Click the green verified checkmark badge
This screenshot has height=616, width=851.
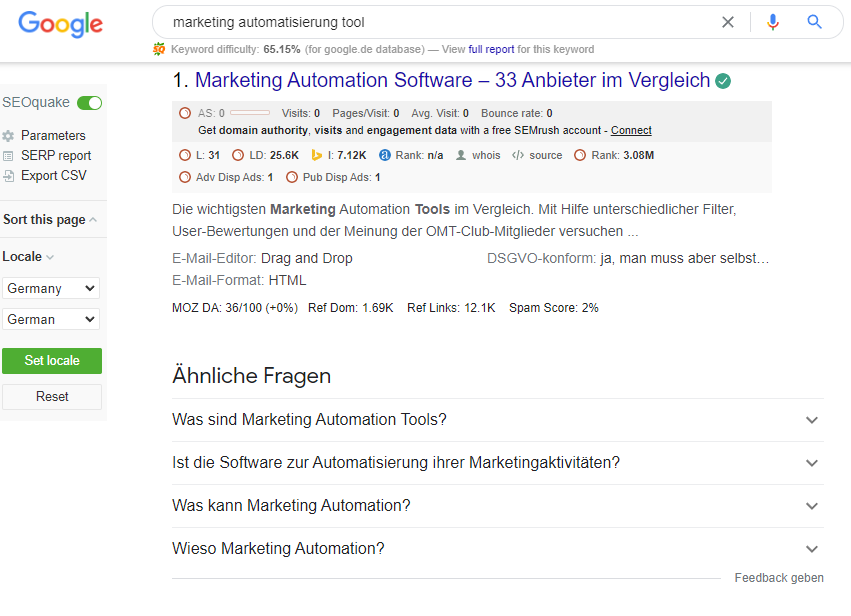(723, 81)
